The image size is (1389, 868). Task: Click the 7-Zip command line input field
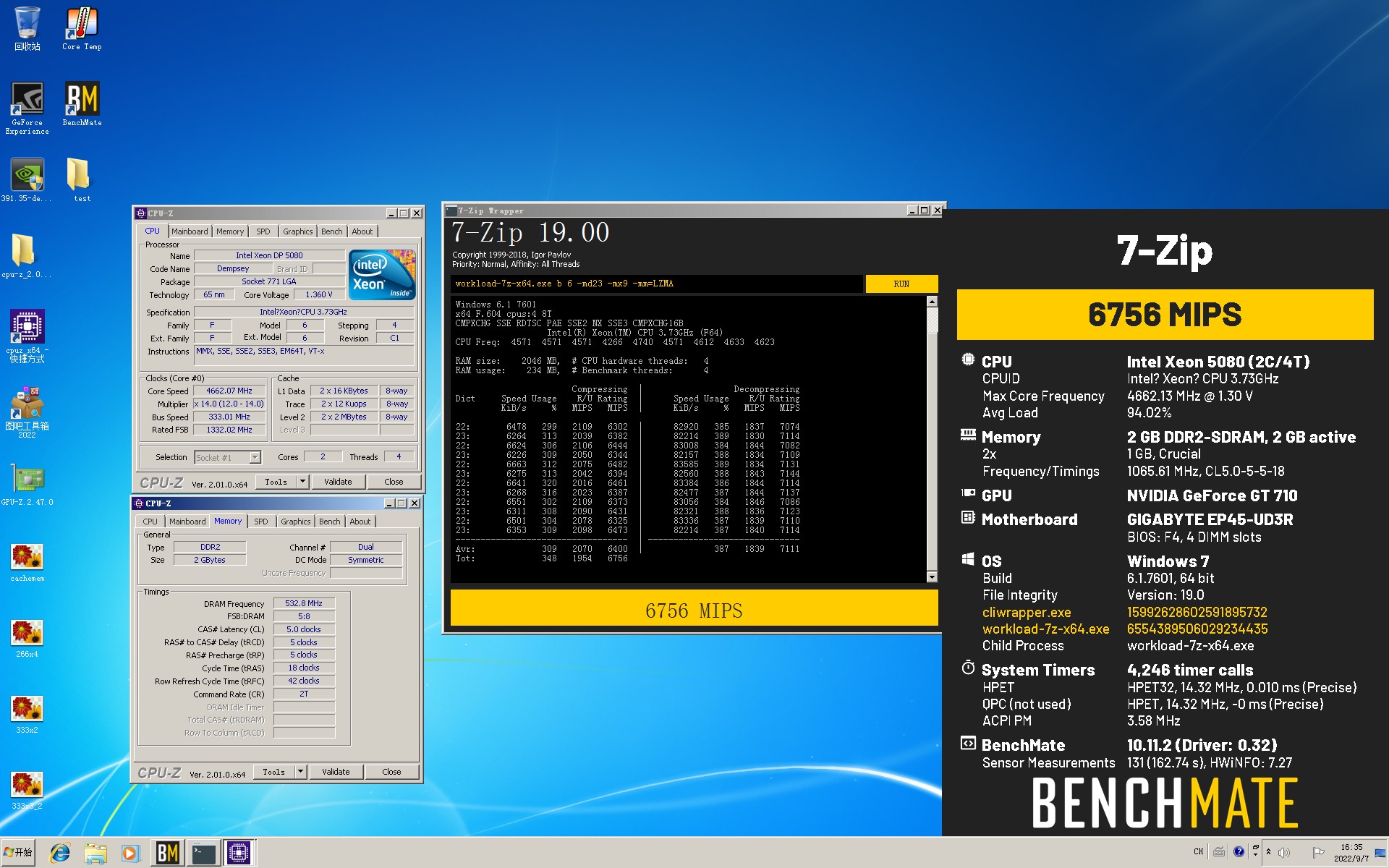(656, 284)
